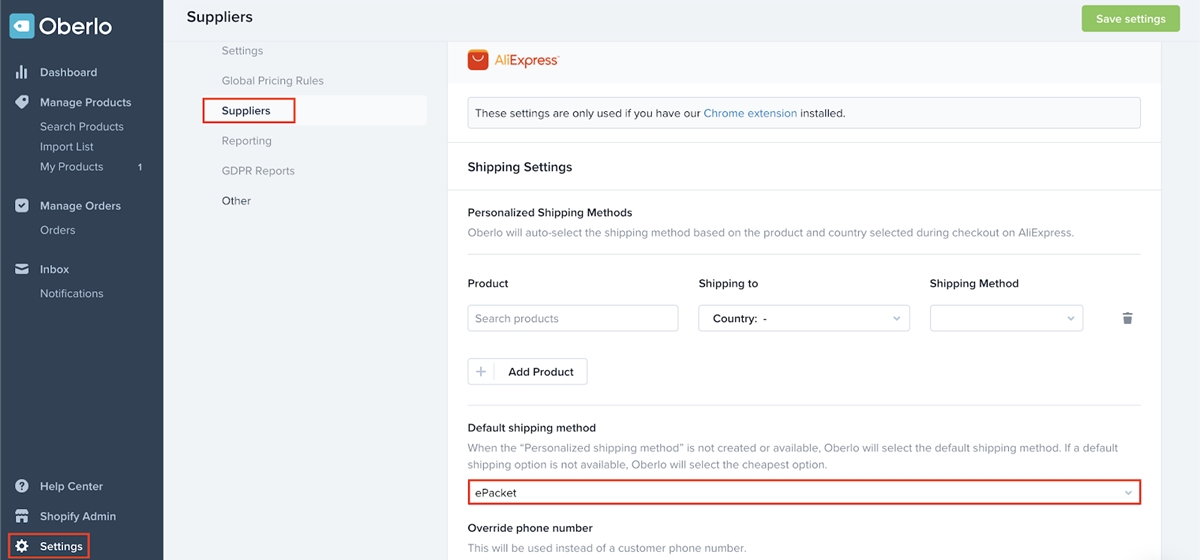Screen dimensions: 1200x560
Task: Open the Shipping to Country dropdown
Action: (x=804, y=318)
